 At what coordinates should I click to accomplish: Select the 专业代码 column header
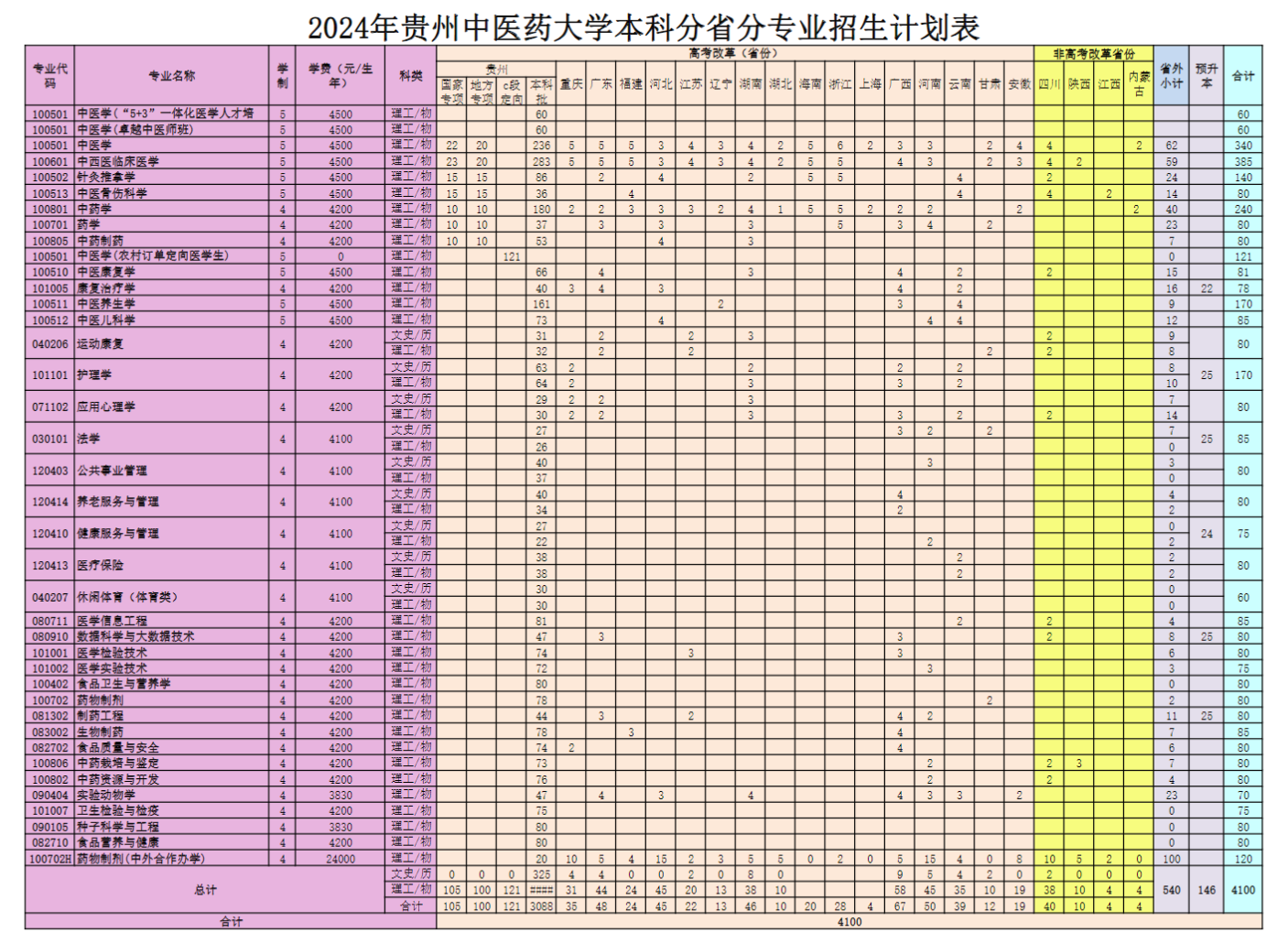(x=49, y=76)
